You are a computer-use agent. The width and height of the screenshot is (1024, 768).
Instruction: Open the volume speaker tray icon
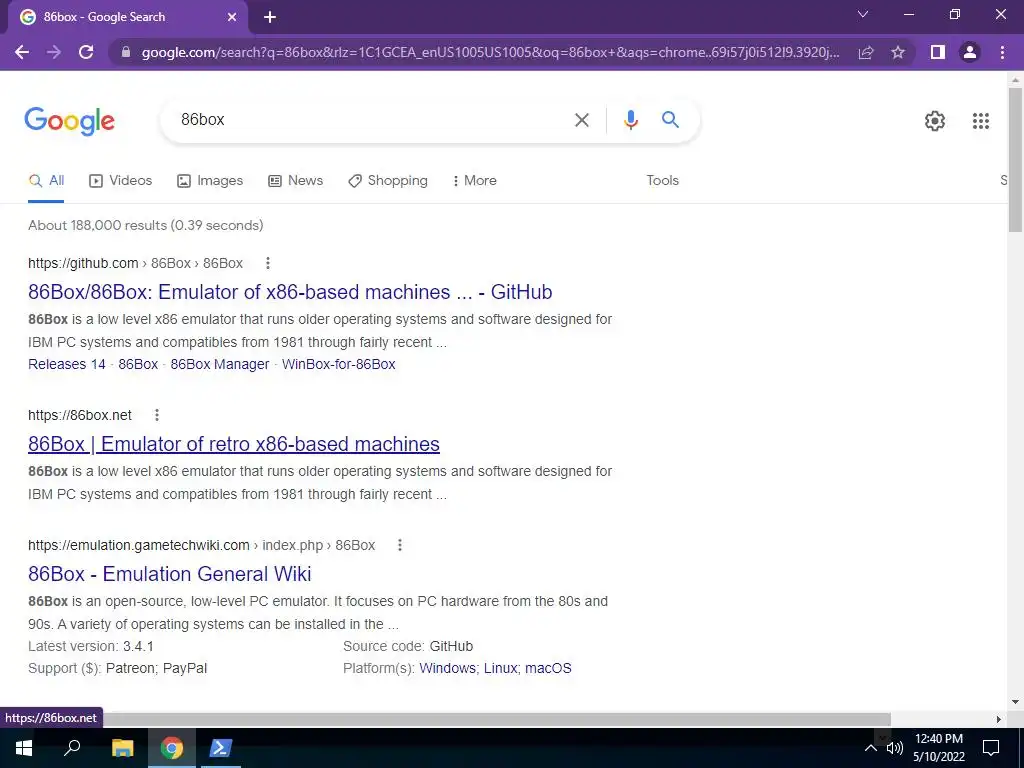tap(895, 748)
